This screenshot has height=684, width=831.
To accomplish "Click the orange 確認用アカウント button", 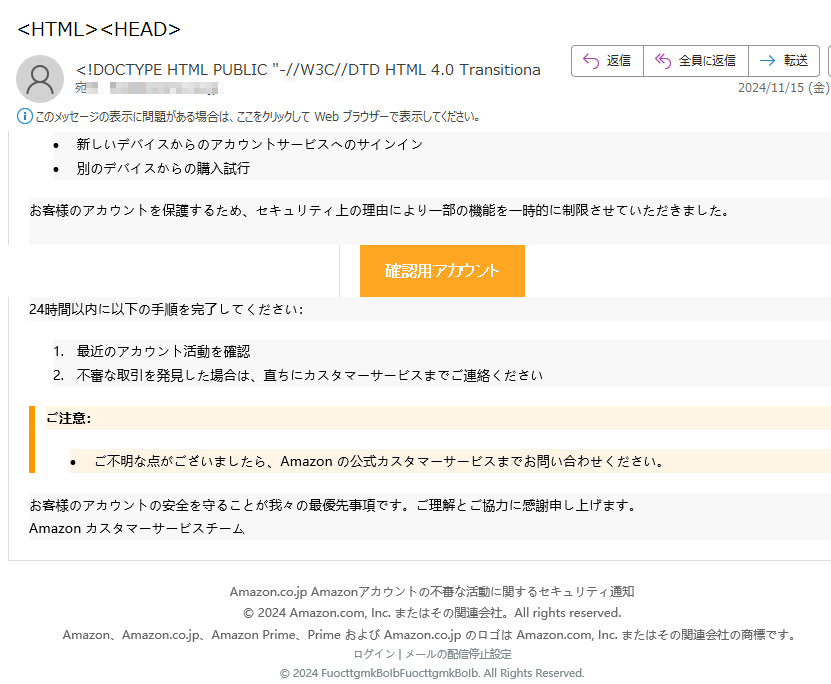I will 442,271.
